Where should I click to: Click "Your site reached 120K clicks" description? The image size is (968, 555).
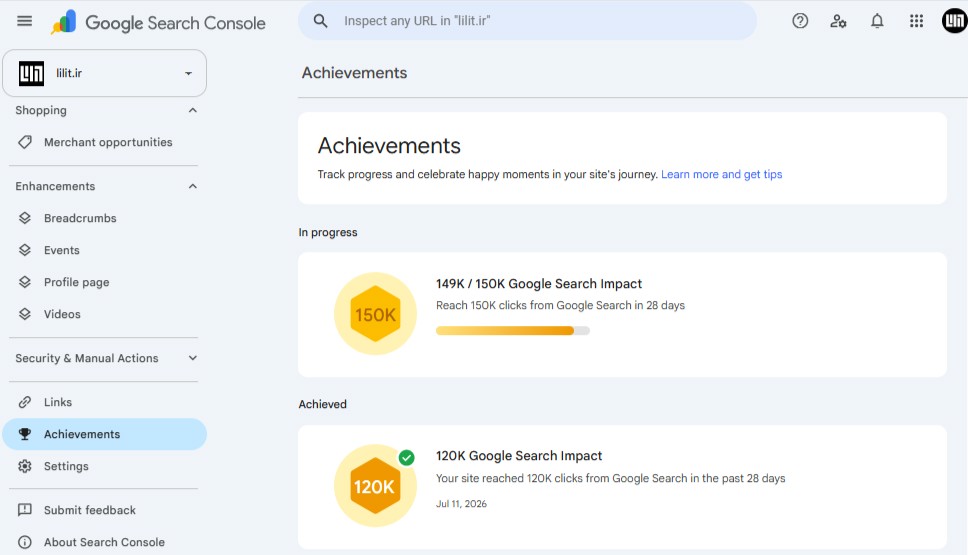610,478
